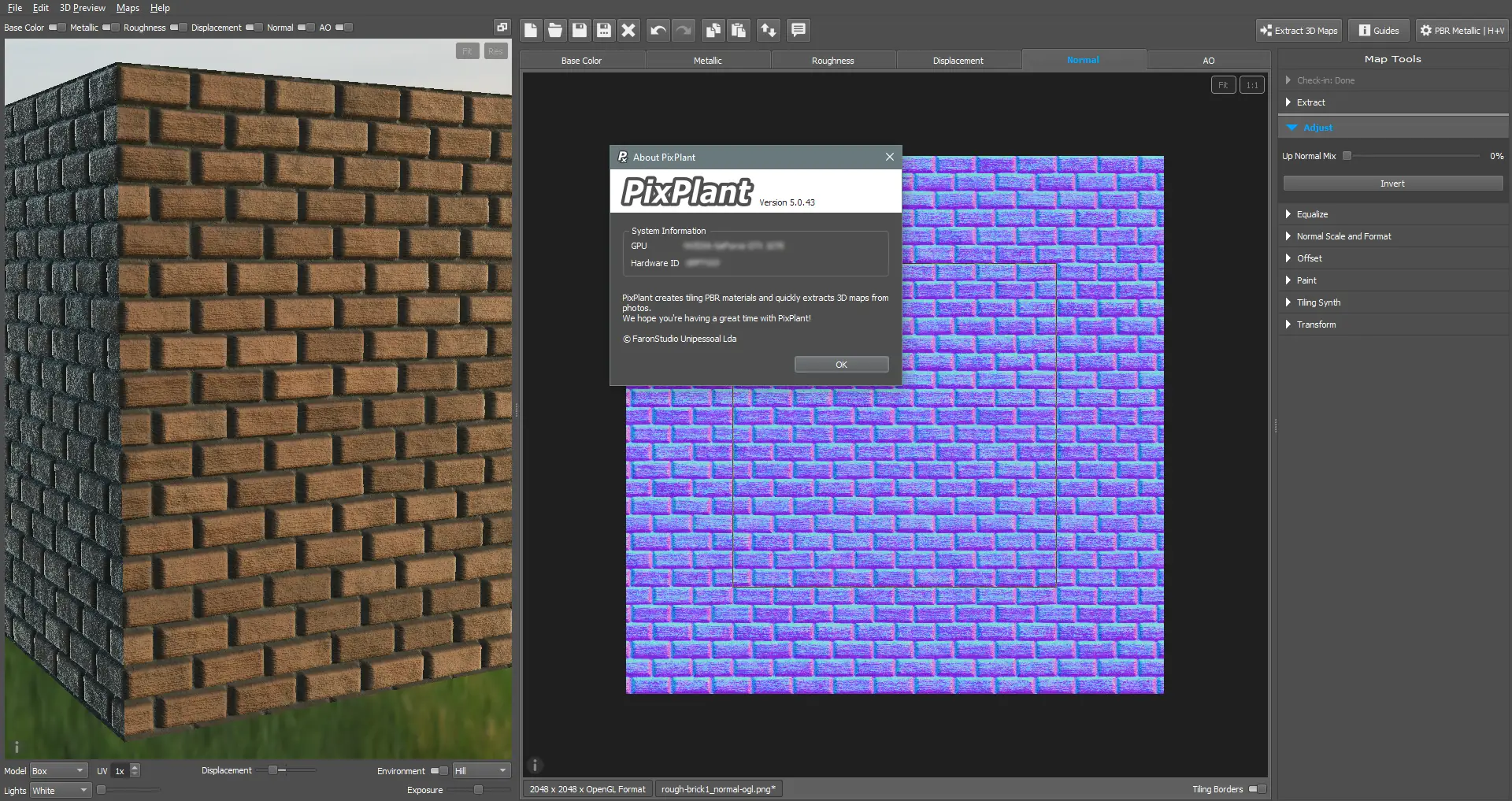This screenshot has width=1512, height=801.
Task: Toggle the Environment switch
Action: [439, 771]
